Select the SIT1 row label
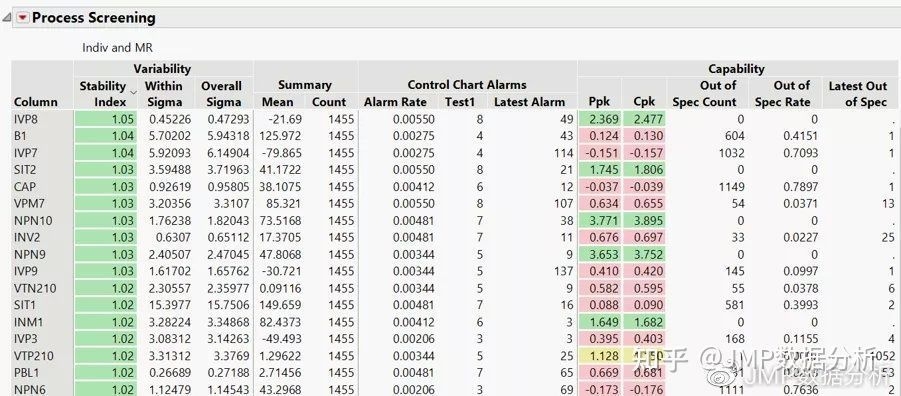 [x=24, y=305]
